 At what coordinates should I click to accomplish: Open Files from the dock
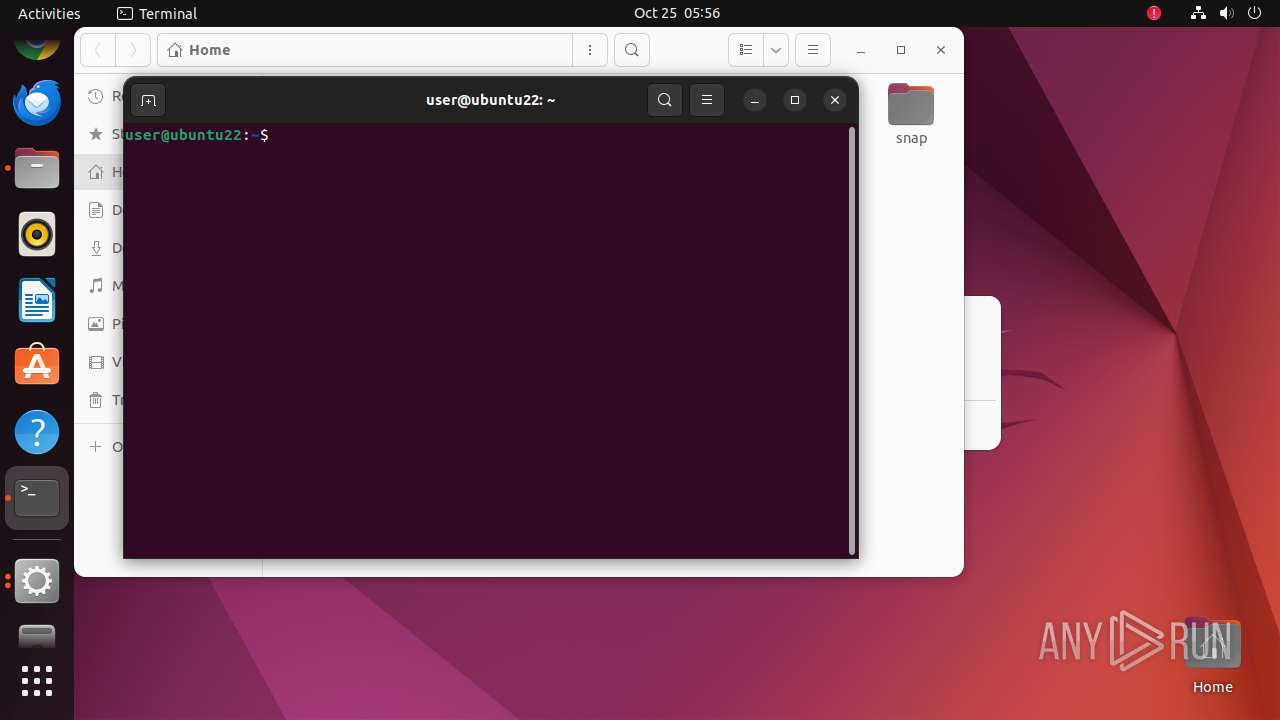37,168
